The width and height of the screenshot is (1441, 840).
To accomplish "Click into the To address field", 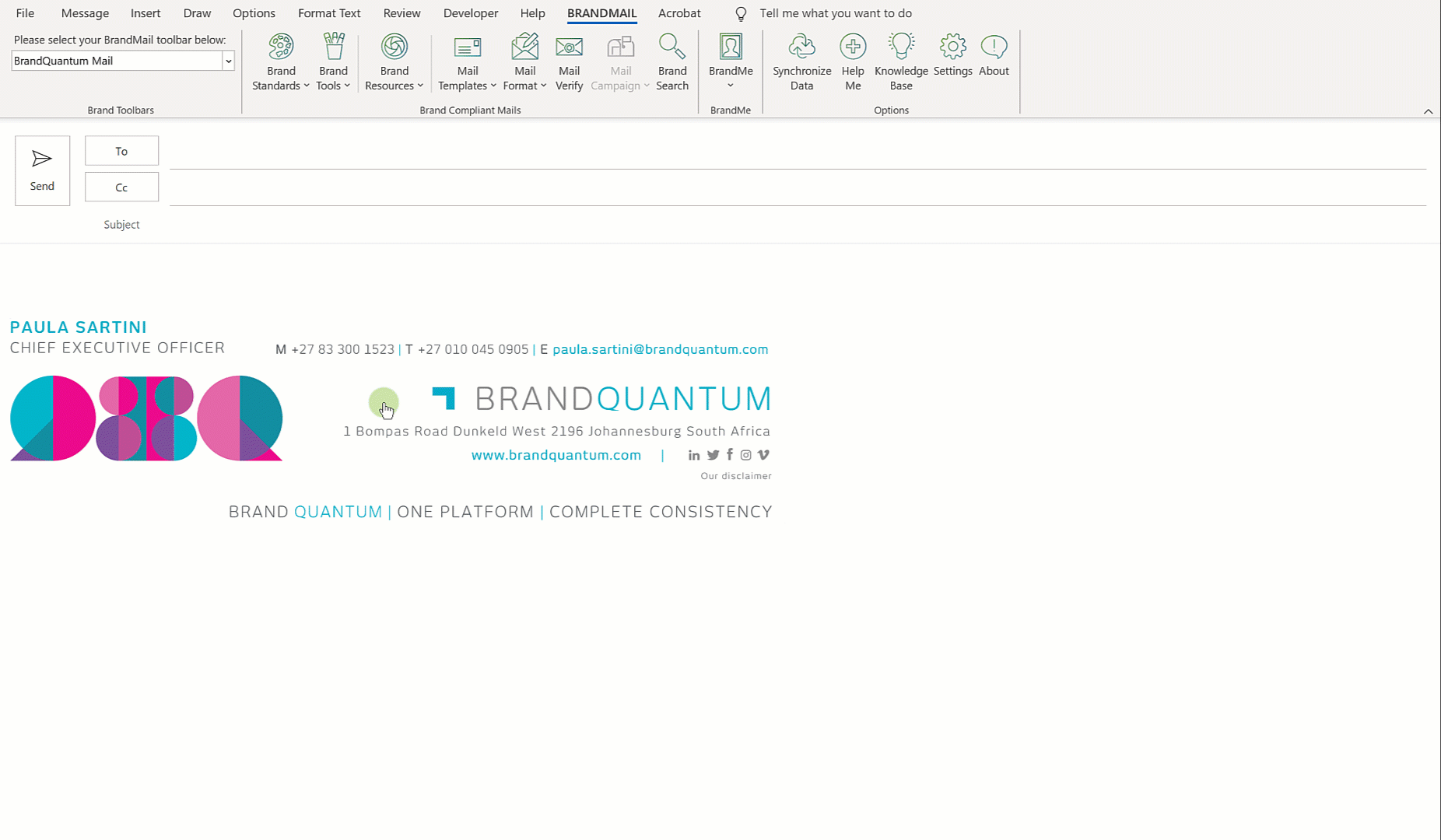I will pos(798,152).
